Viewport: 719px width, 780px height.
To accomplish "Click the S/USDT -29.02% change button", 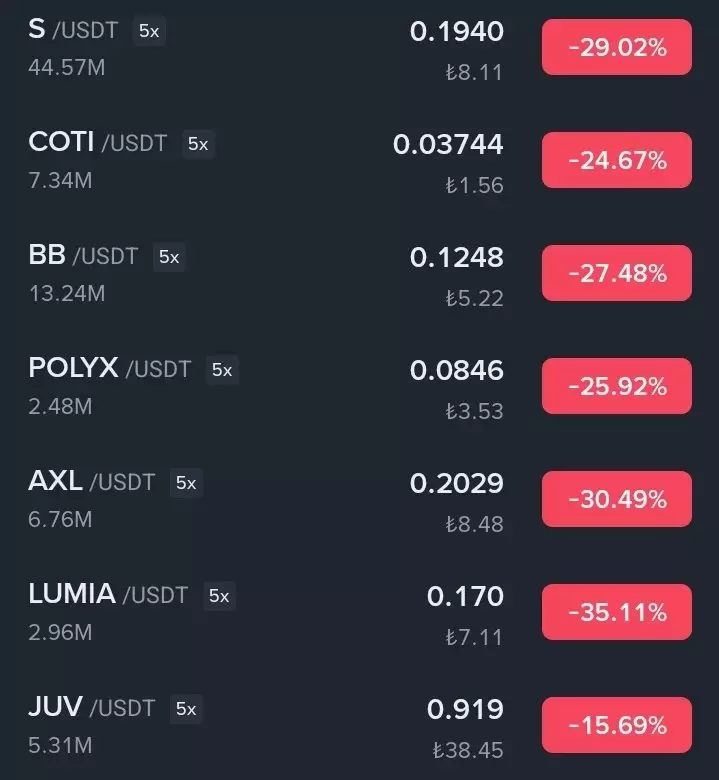I will (616, 47).
